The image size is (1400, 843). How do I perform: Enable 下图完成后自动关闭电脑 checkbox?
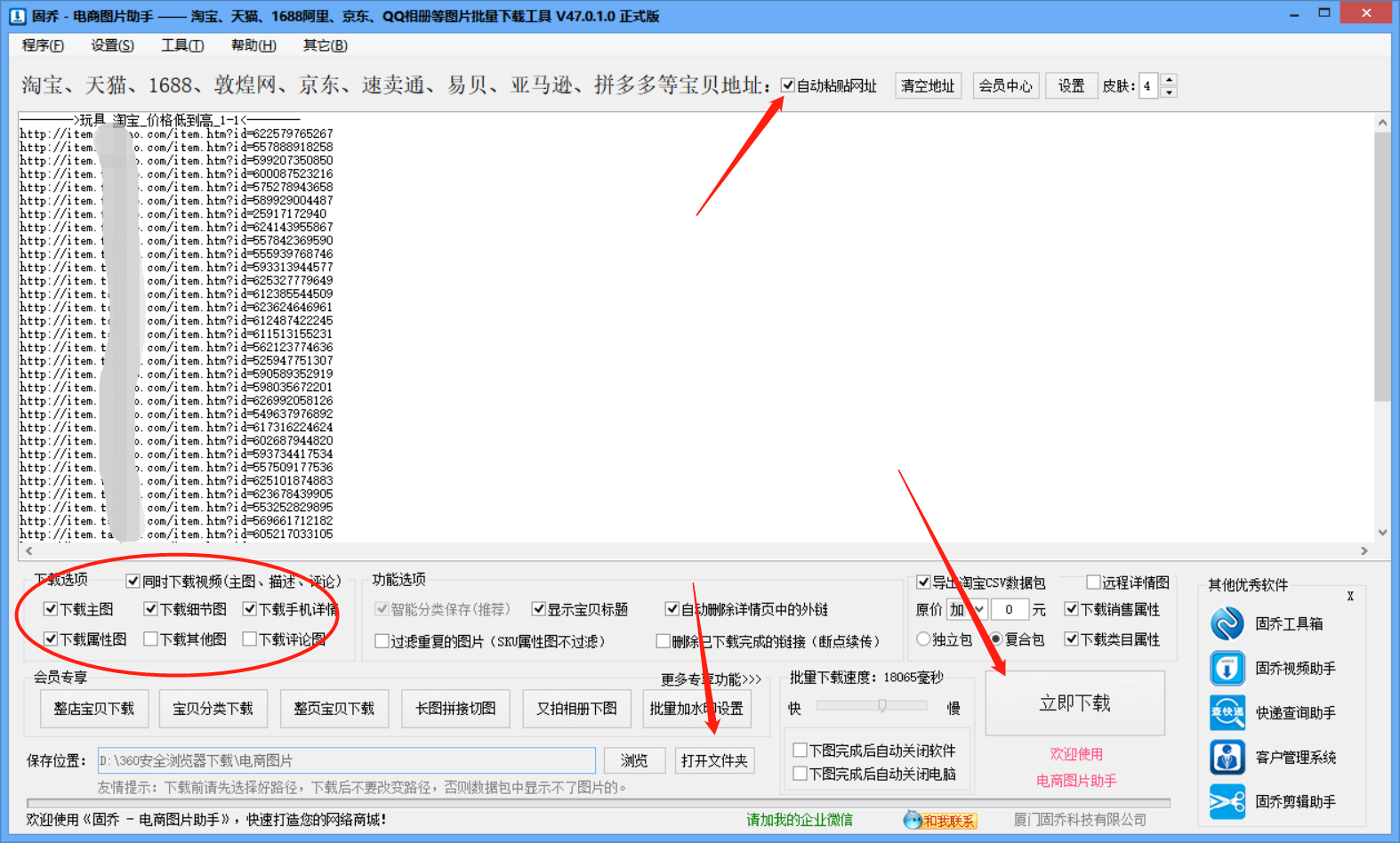coord(800,774)
